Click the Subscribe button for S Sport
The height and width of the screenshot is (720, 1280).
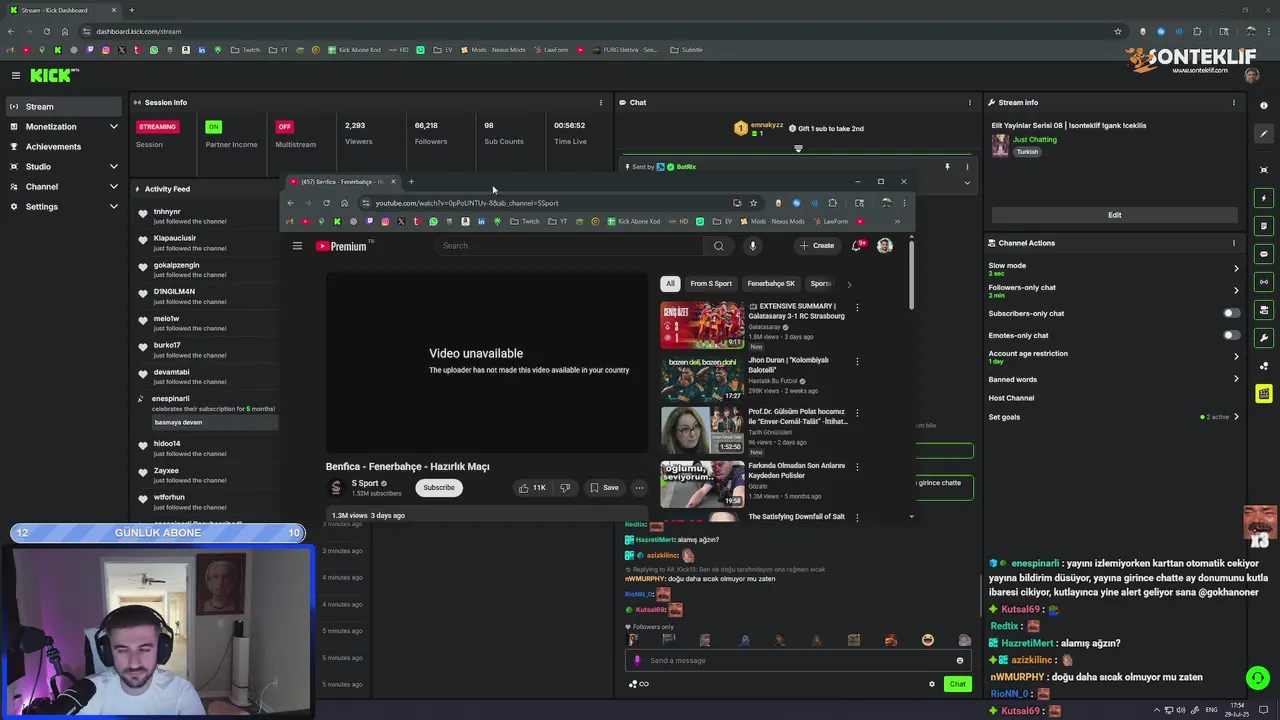438,488
